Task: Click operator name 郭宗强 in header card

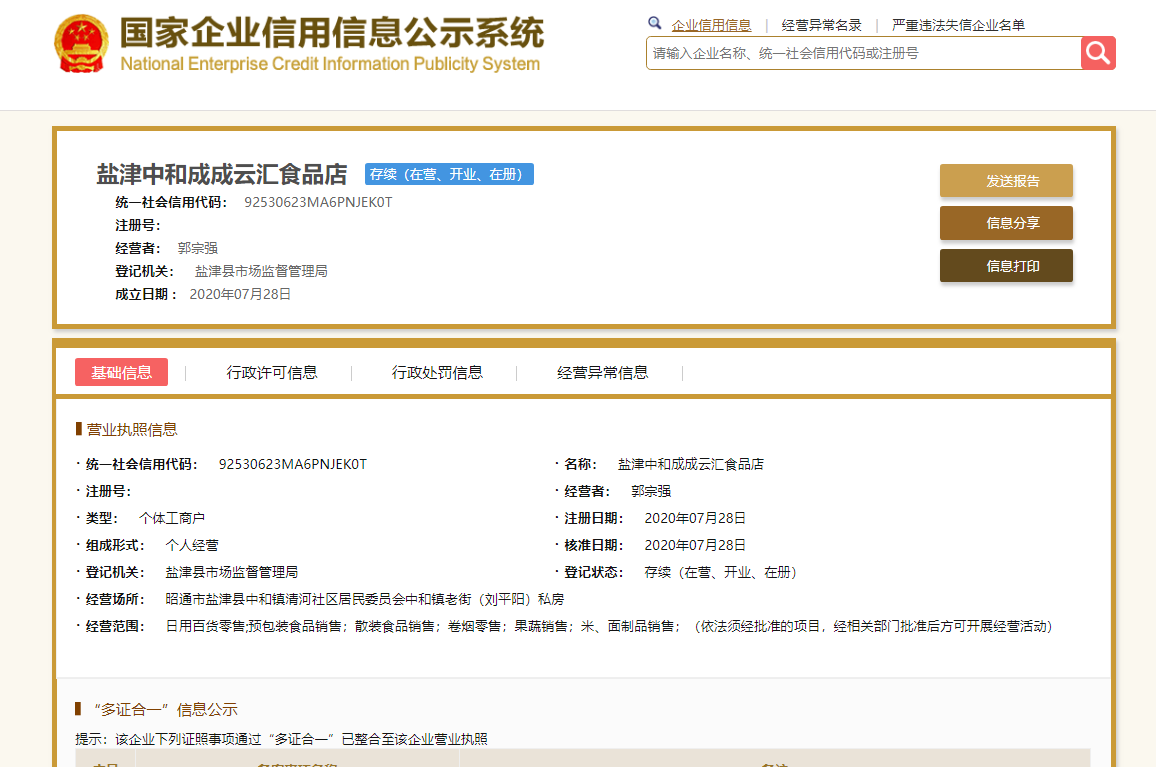Action: (x=198, y=249)
